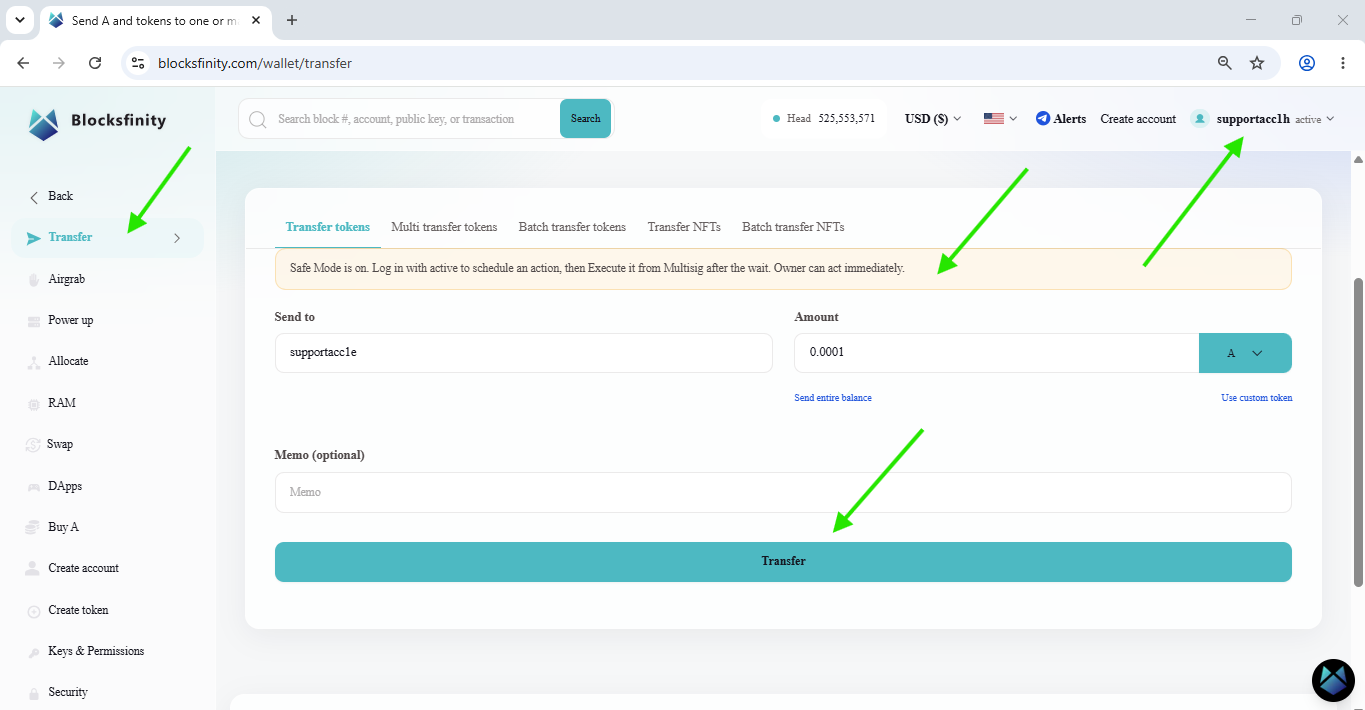Click the Memo input field
This screenshot has width=1365, height=710.
[783, 492]
